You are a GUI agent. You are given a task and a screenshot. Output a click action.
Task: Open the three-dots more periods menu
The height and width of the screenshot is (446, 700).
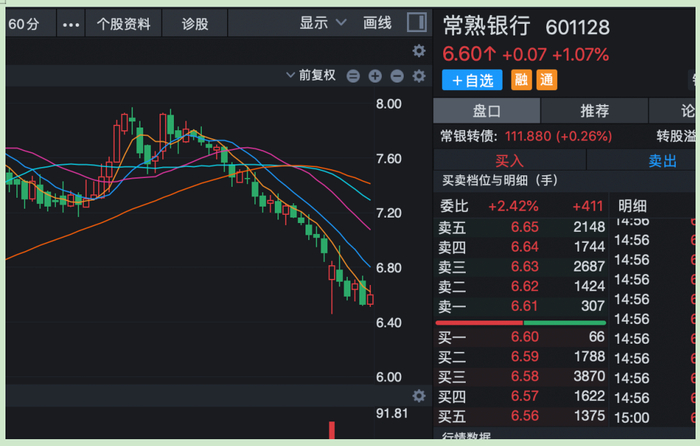(x=70, y=24)
